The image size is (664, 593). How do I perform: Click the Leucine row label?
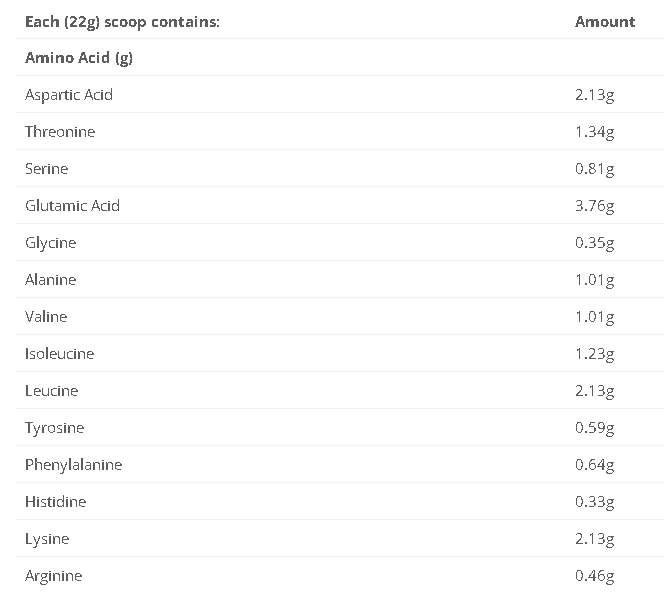coord(51,391)
